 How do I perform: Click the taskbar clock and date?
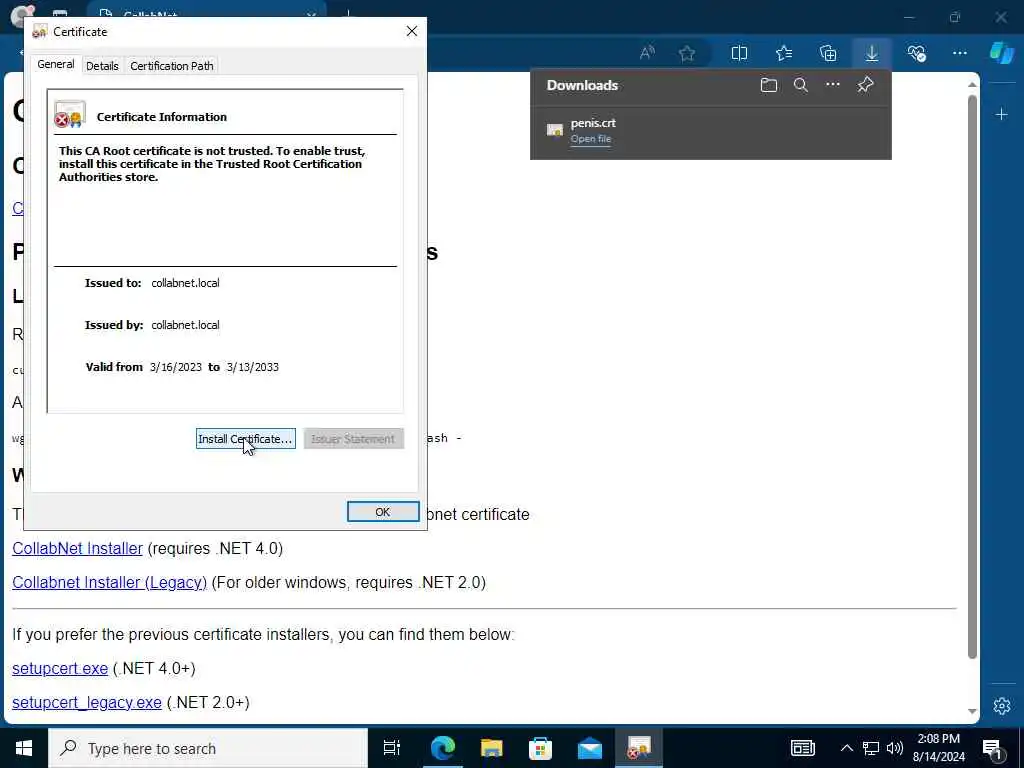(x=938, y=748)
